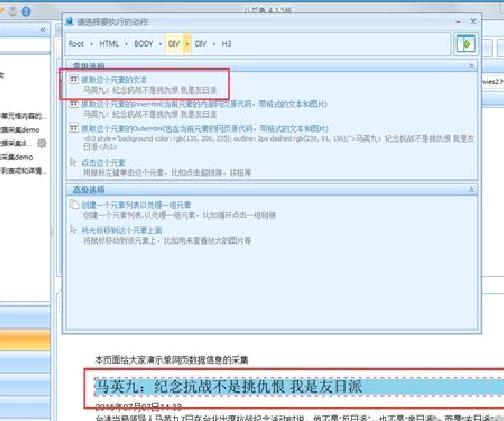Screen dimensions: 504x421
Task: Select the H3 breadcrumb node
Action: point(226,44)
